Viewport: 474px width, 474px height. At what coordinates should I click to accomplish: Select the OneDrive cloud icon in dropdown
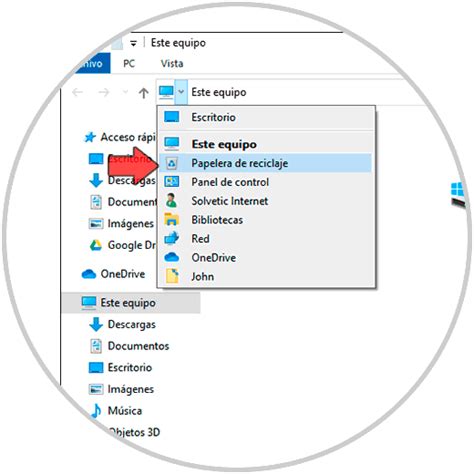click(x=171, y=257)
